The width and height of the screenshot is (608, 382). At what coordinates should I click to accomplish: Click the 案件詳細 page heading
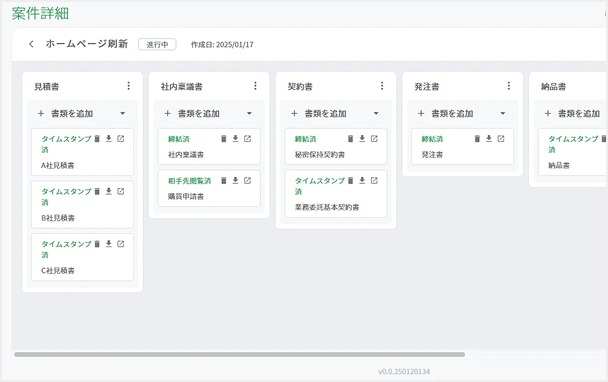[40, 13]
